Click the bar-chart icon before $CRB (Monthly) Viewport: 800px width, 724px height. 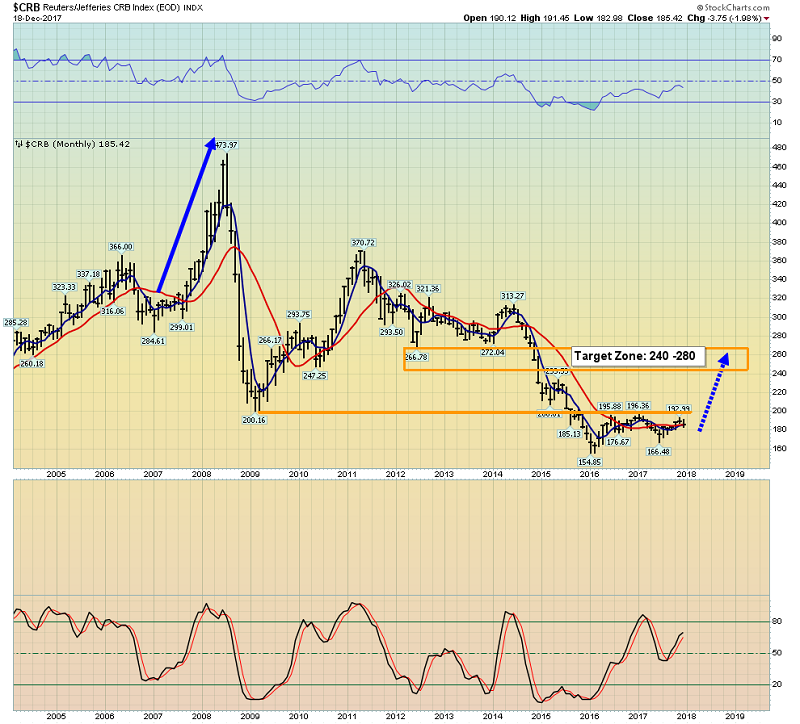point(19,144)
